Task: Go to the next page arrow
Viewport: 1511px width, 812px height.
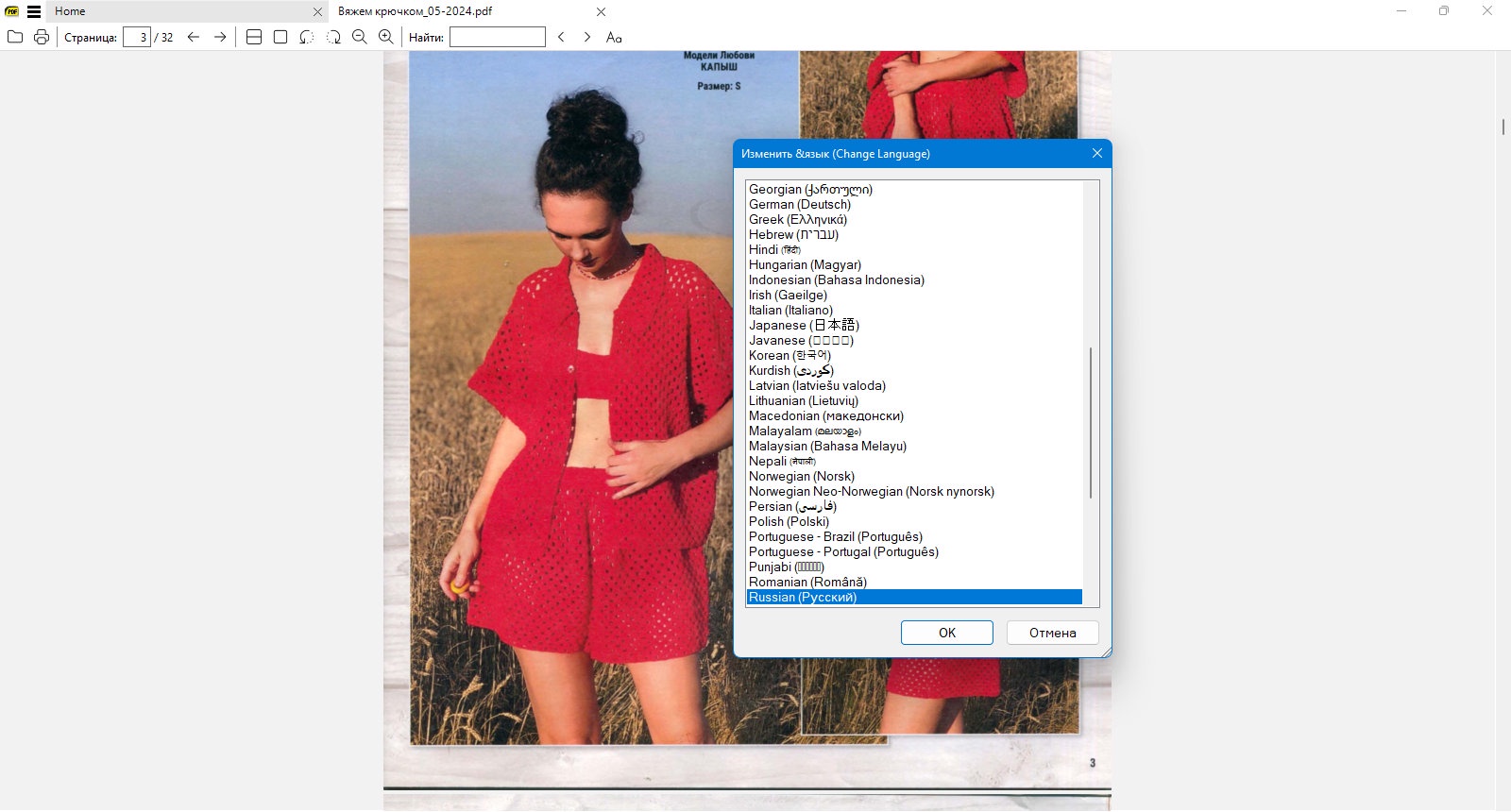Action: [220, 37]
